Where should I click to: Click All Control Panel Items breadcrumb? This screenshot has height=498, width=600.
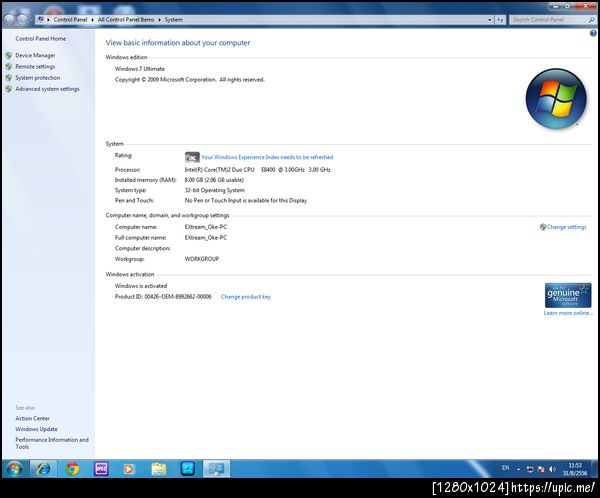point(126,20)
